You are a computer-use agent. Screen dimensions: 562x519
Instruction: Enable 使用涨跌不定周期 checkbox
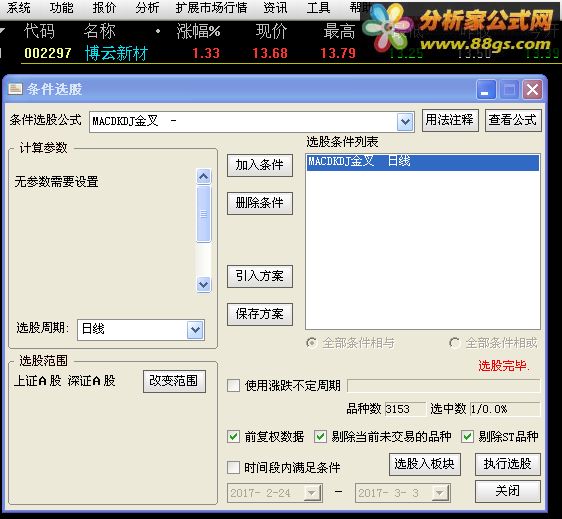point(233,386)
